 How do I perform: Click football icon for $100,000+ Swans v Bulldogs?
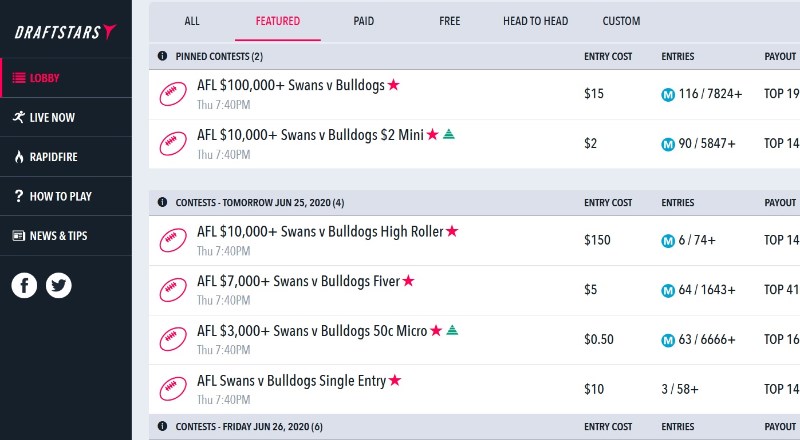(174, 94)
